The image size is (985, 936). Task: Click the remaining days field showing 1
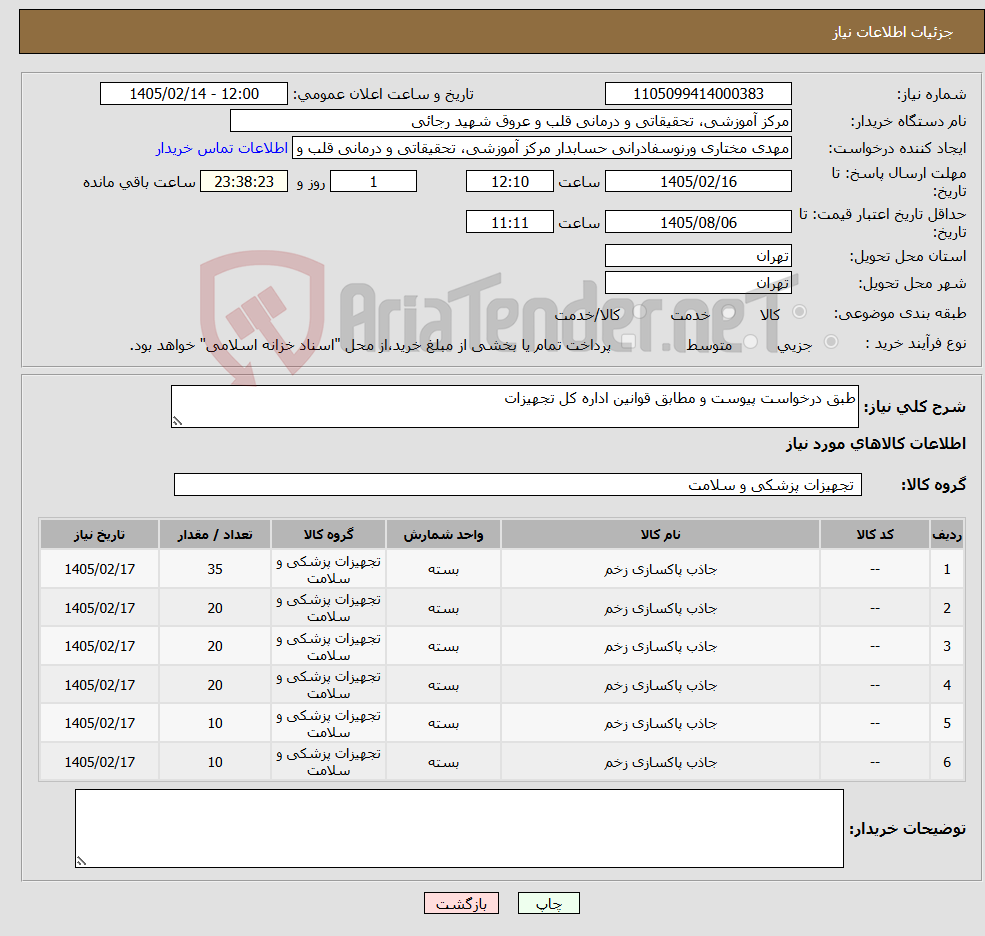point(373,182)
